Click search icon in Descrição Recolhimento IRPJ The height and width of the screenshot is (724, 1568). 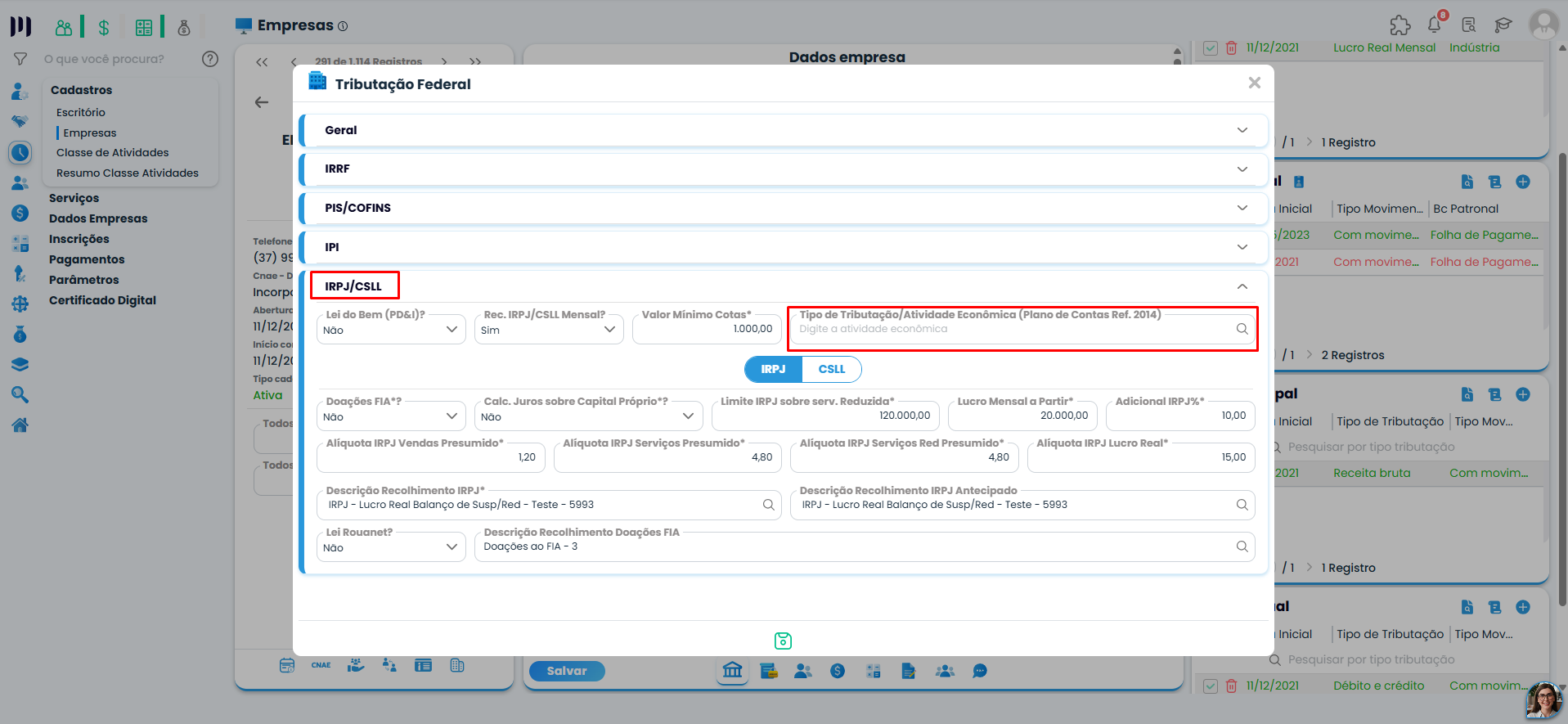768,505
